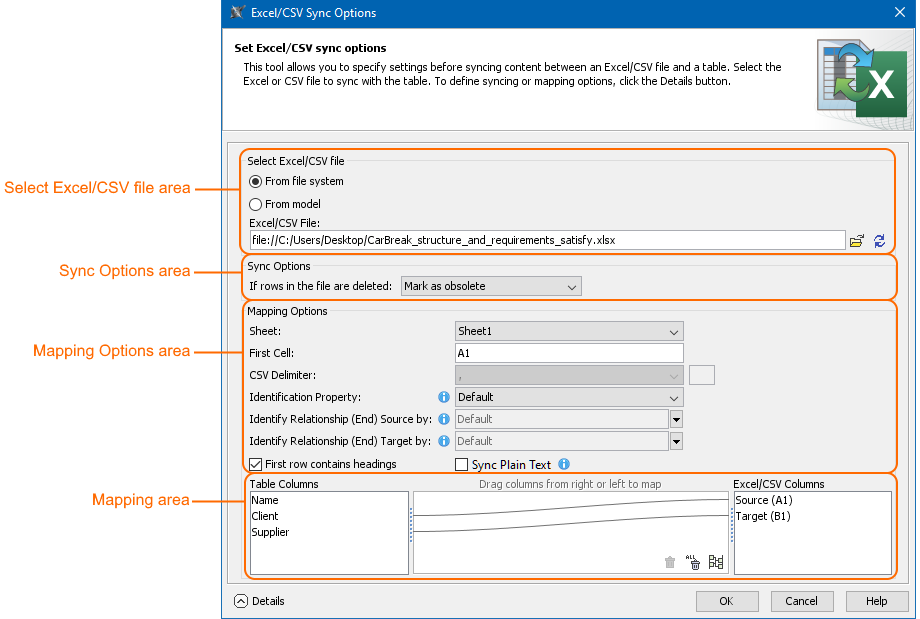Select Client in Table Columns

pos(265,516)
